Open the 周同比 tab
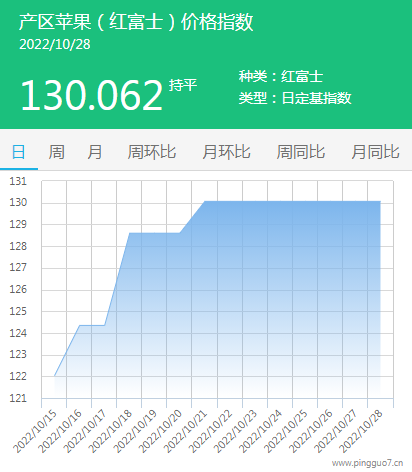Screen dimensions: 412x472 [301, 152]
